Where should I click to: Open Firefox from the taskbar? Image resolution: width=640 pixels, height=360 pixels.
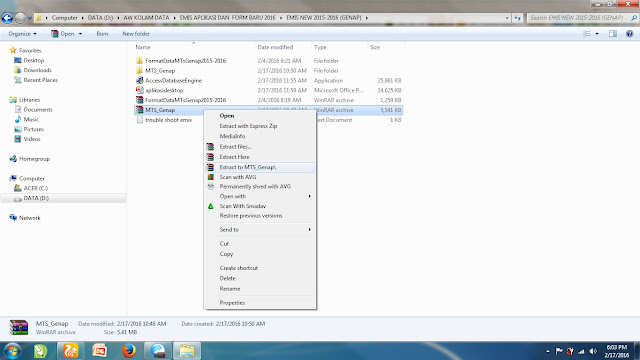pos(129,351)
